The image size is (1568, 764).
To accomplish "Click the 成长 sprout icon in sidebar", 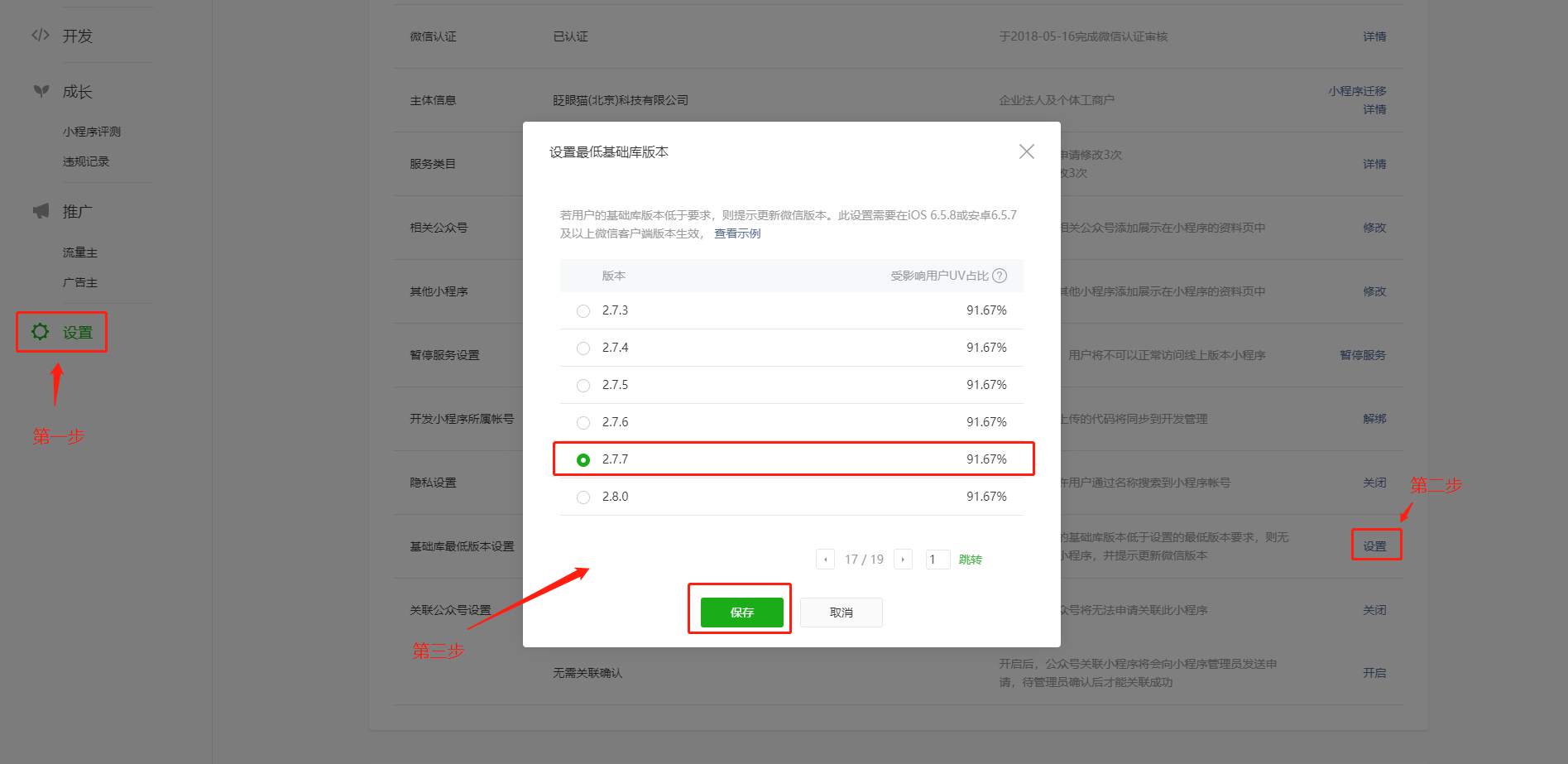I will (41, 91).
